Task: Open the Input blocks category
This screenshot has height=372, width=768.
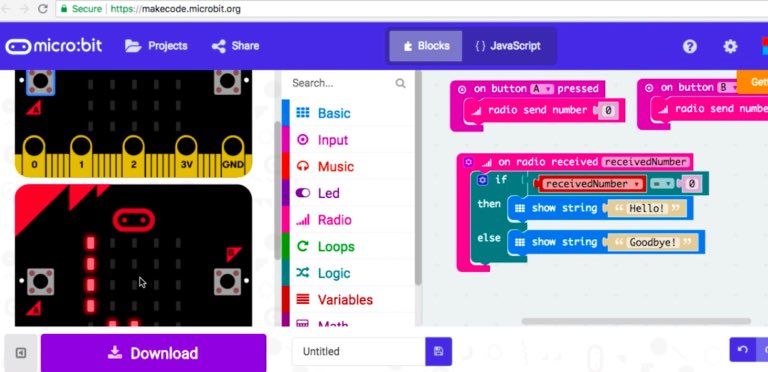Action: tap(348, 140)
